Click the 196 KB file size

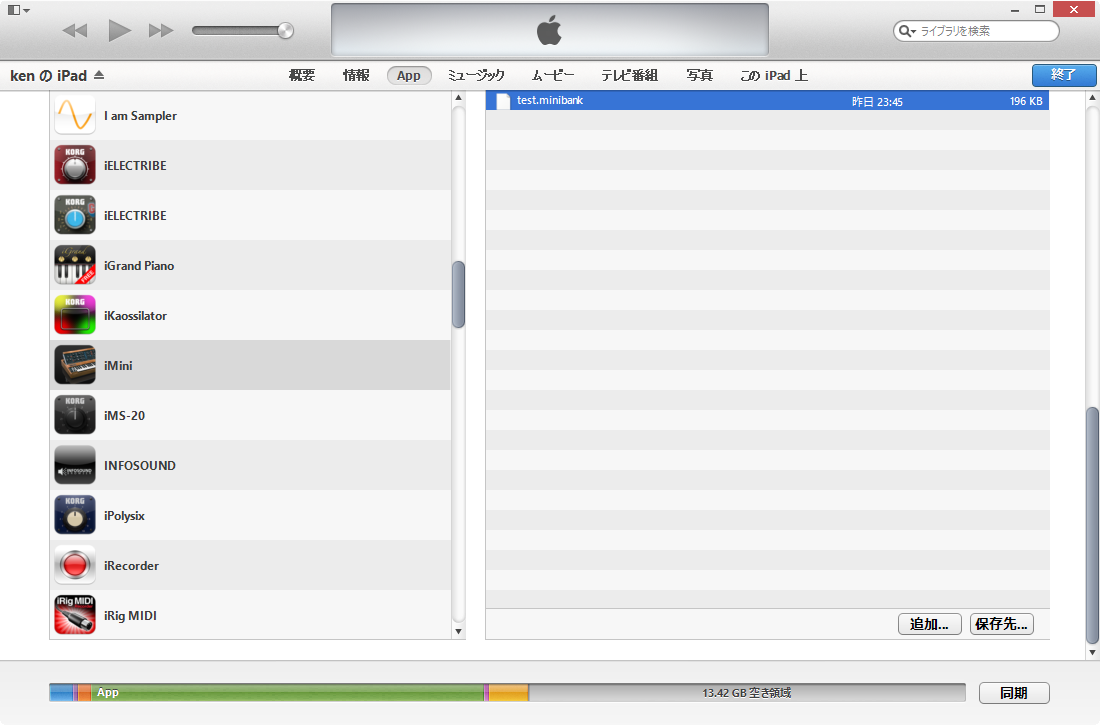[x=1026, y=102]
